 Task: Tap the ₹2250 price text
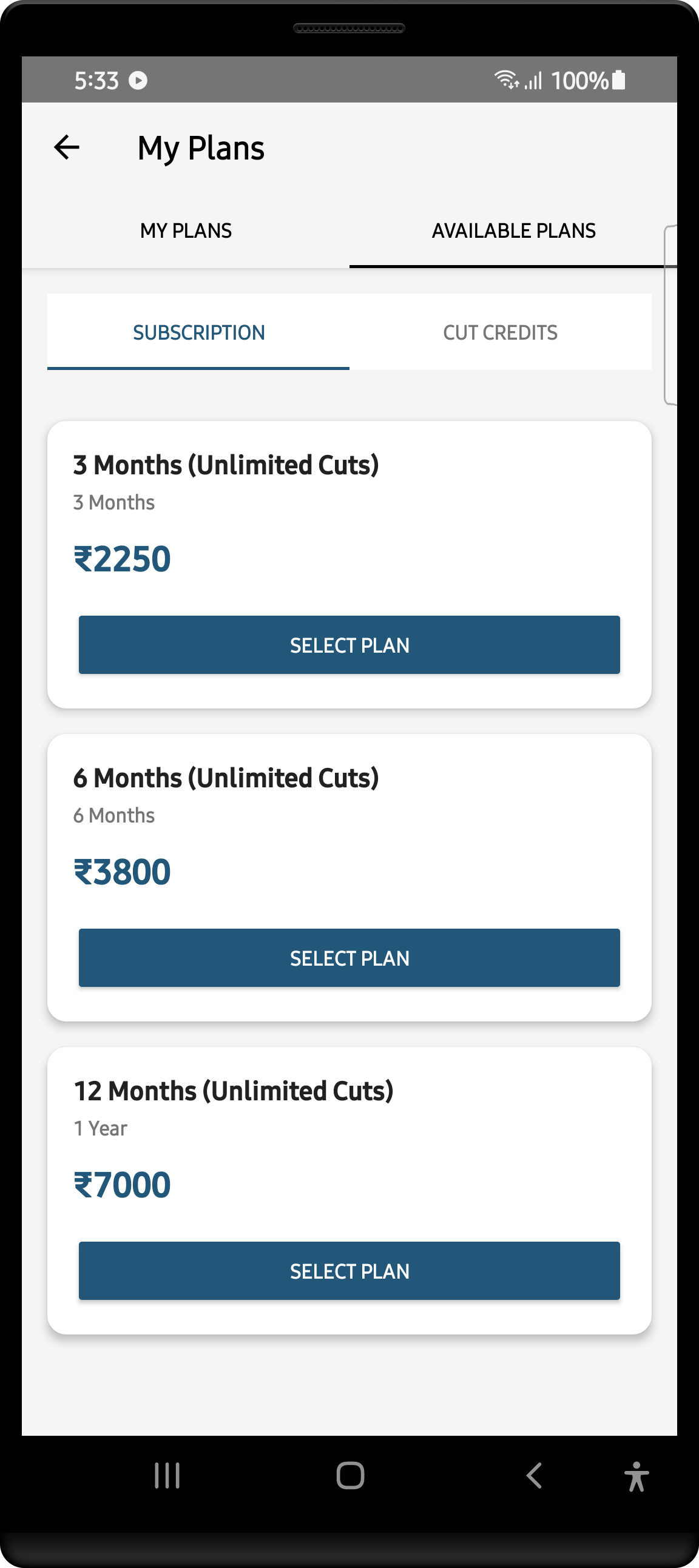tap(121, 557)
